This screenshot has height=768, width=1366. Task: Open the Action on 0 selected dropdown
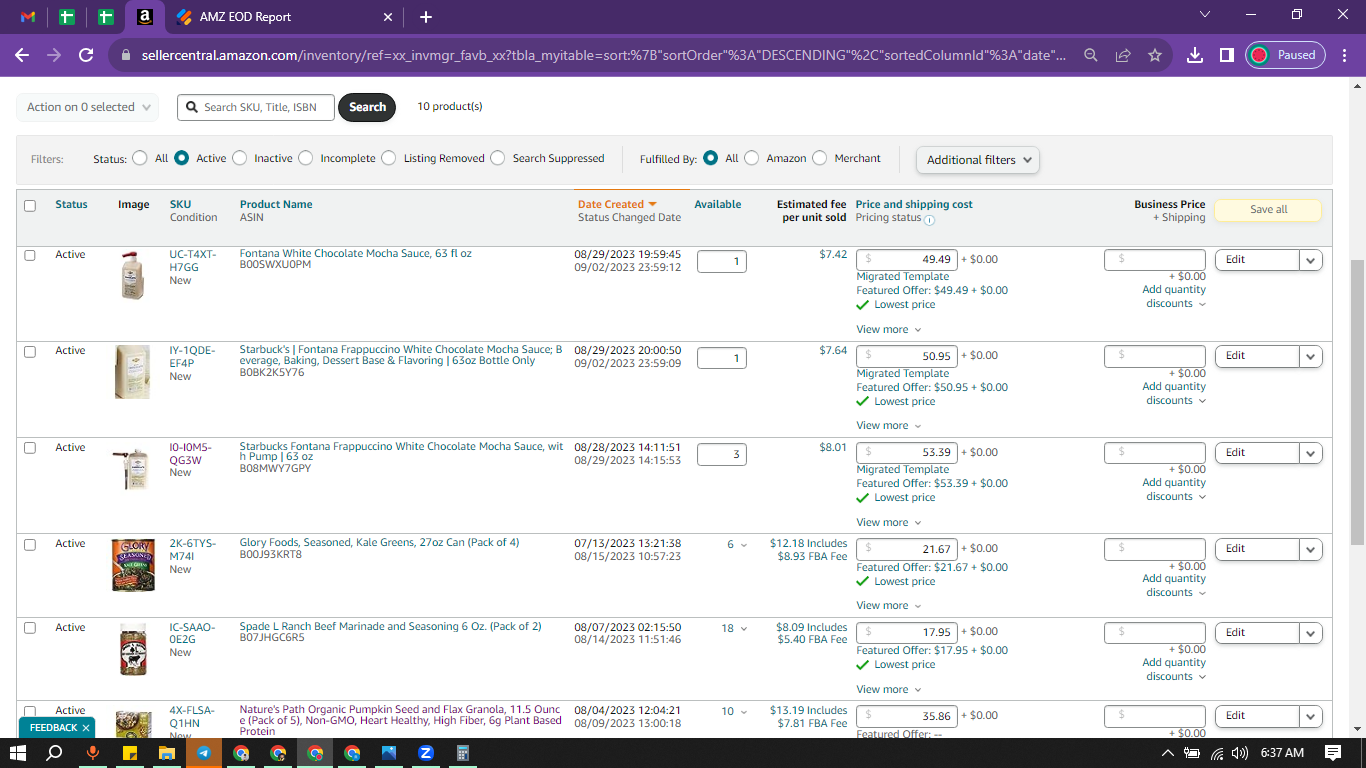coord(88,107)
